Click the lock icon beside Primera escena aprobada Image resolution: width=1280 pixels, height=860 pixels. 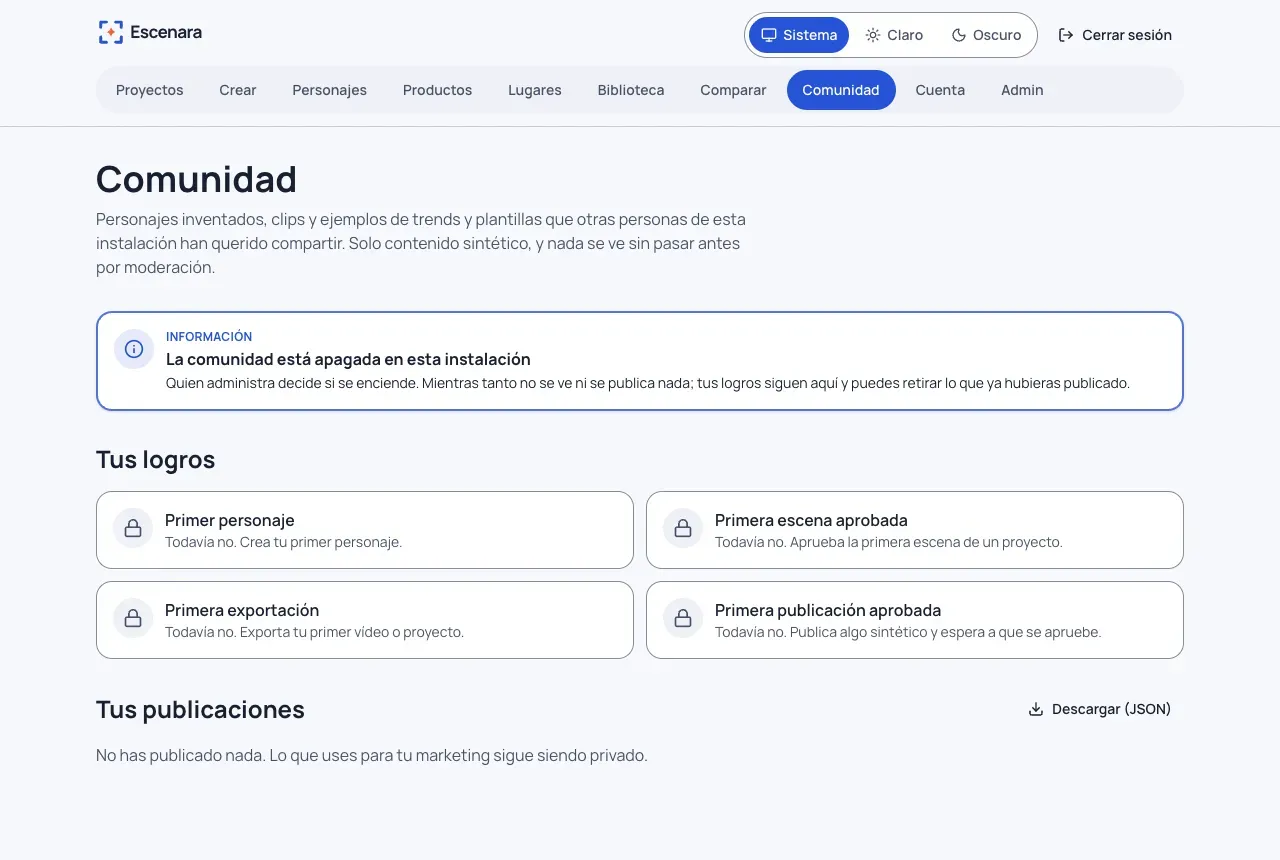683,528
